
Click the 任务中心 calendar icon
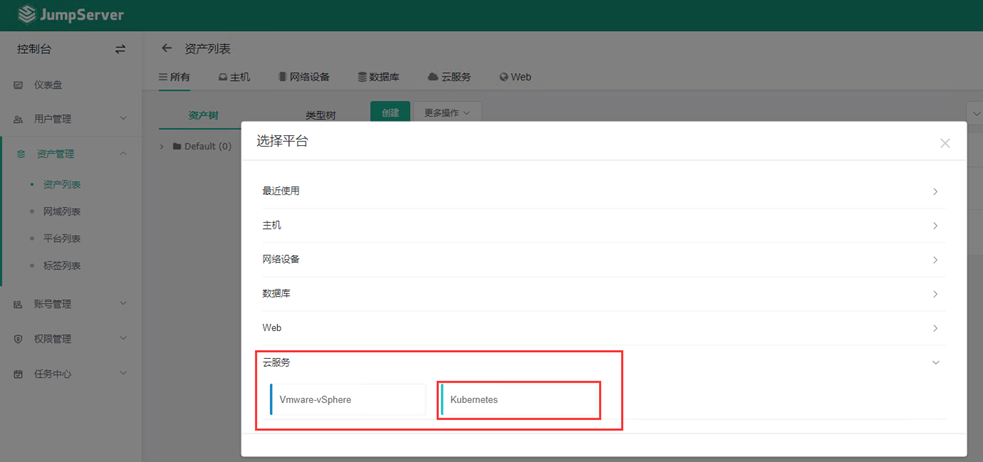[19, 374]
